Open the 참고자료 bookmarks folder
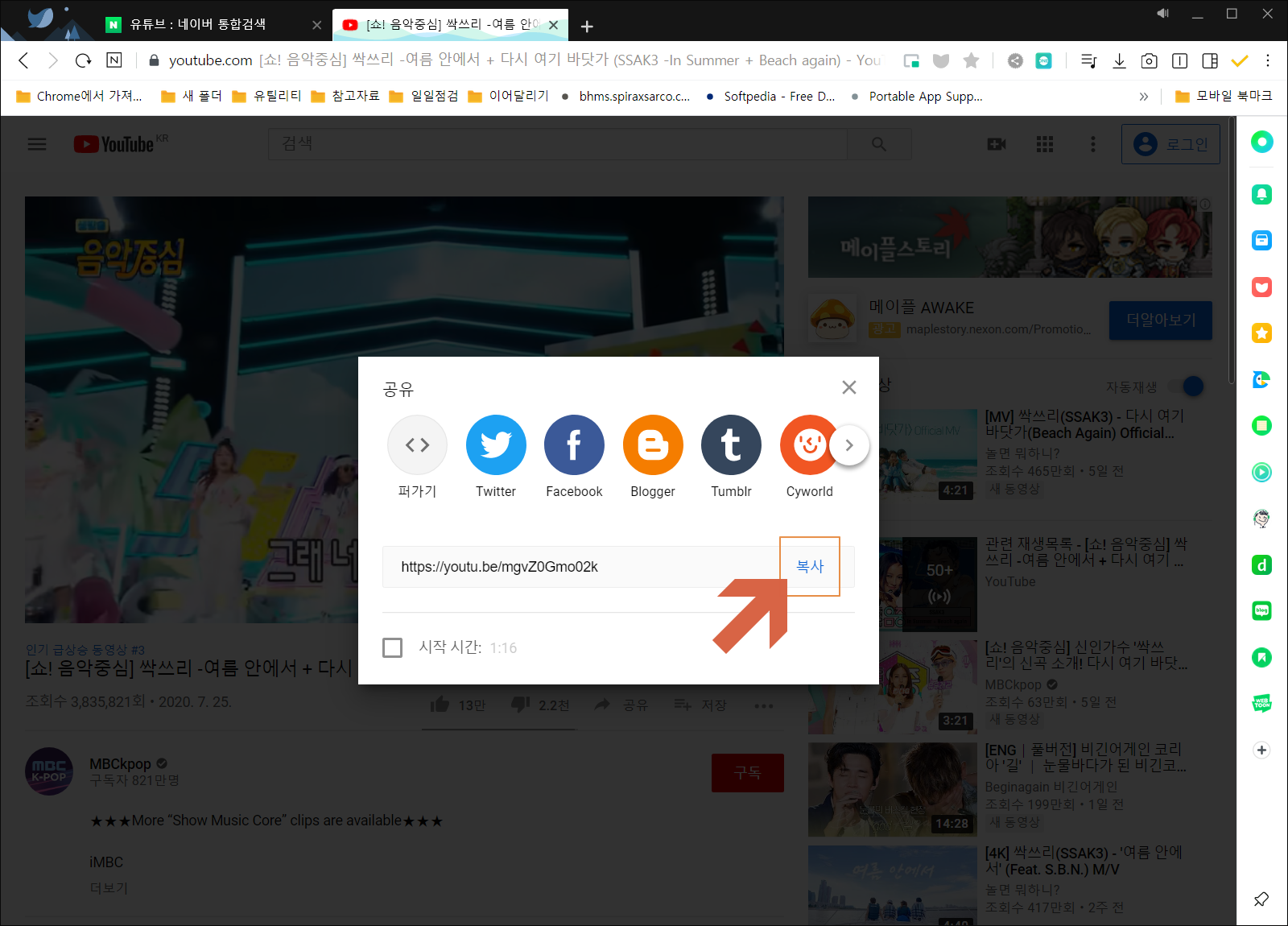The width and height of the screenshot is (1288, 926). [345, 96]
